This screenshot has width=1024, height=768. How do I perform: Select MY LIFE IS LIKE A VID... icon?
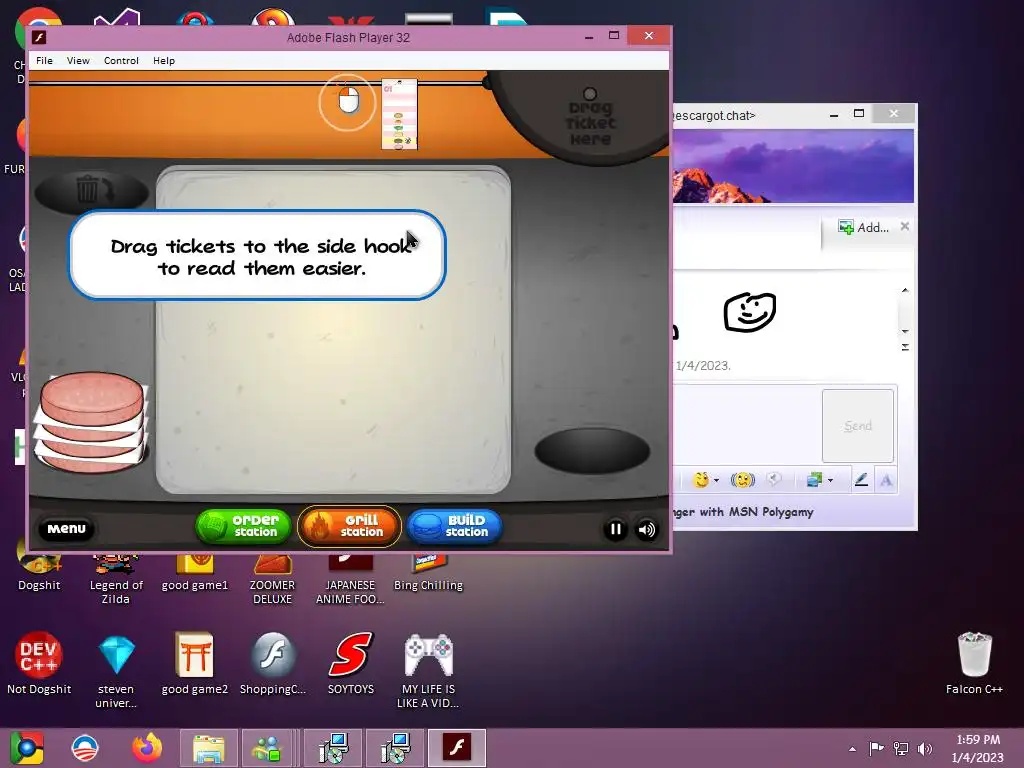[428, 671]
